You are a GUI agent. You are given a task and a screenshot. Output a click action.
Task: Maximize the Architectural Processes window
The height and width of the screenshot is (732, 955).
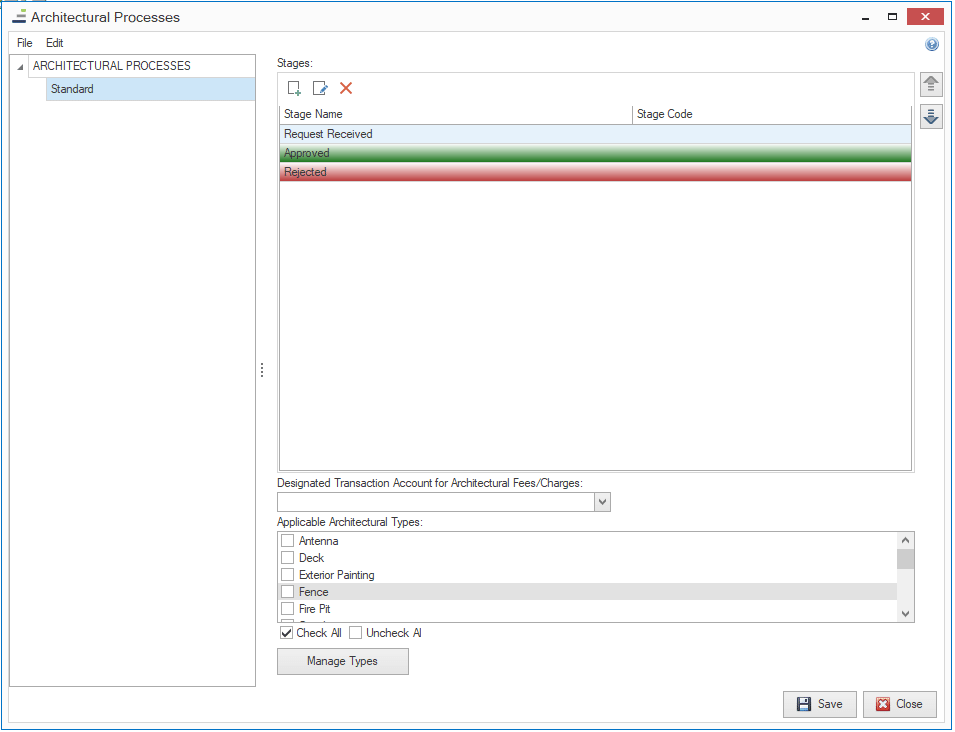(x=892, y=17)
